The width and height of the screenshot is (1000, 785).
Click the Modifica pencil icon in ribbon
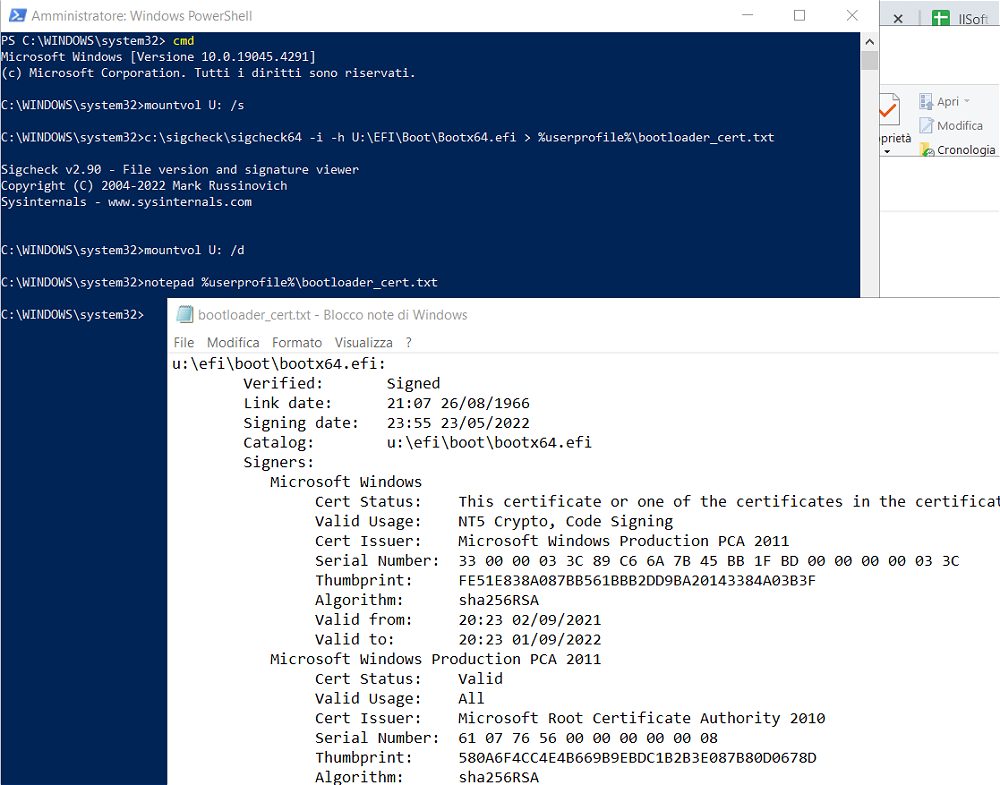926,126
